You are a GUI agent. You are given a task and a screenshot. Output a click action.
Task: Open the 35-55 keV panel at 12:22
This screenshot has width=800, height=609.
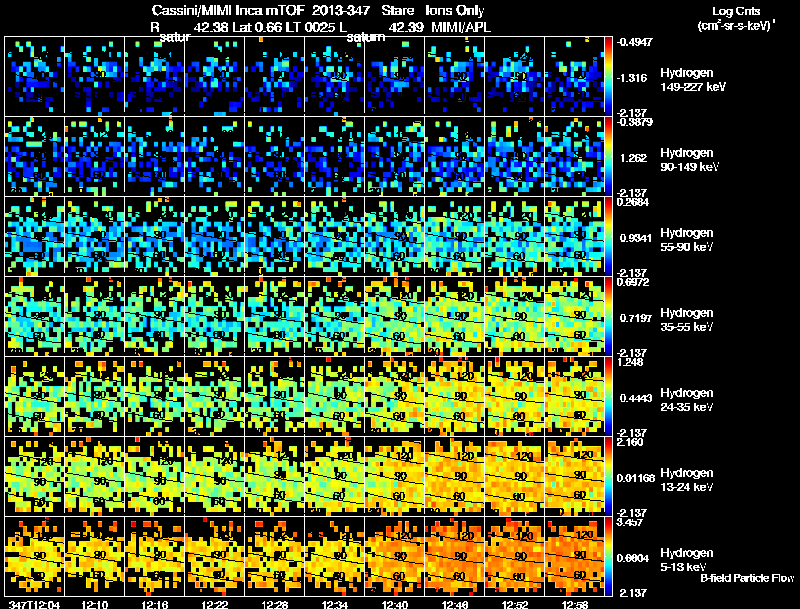coord(215,316)
